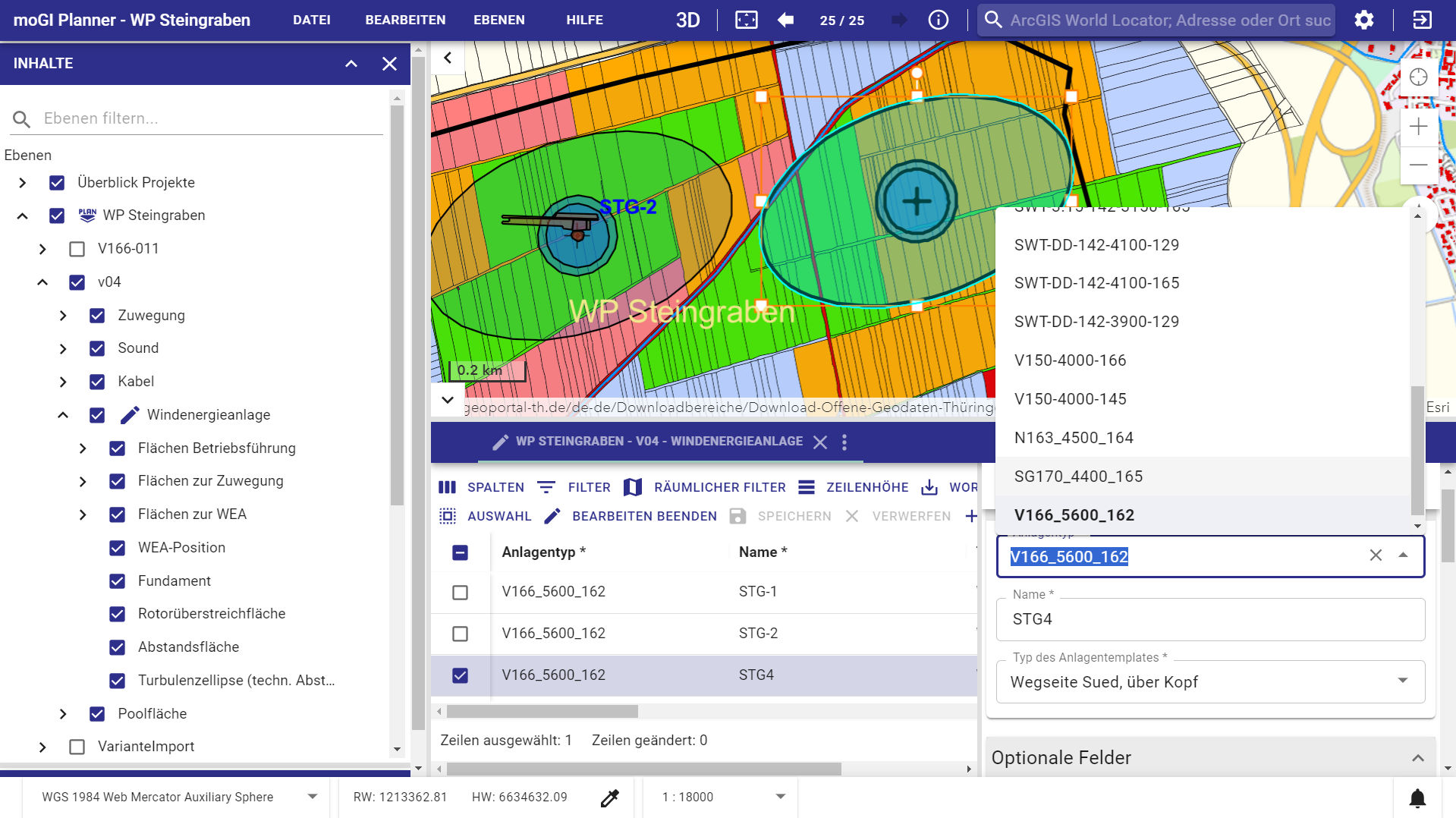This screenshot has width=1456, height=818.
Task: Open Räumlicher Filter
Action: tap(704, 487)
